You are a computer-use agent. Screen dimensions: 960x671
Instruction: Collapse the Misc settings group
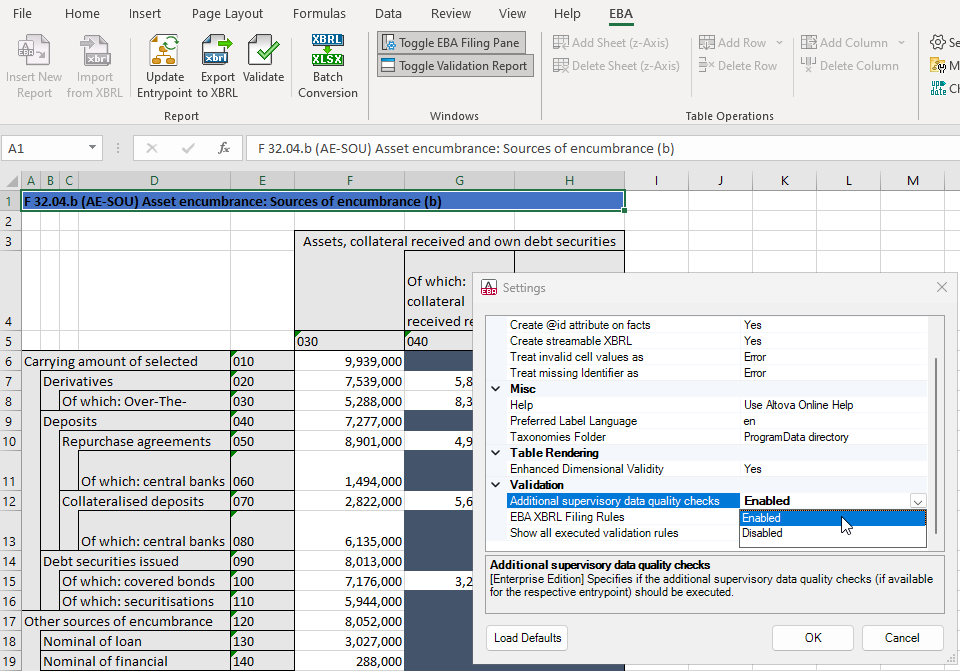pos(496,389)
